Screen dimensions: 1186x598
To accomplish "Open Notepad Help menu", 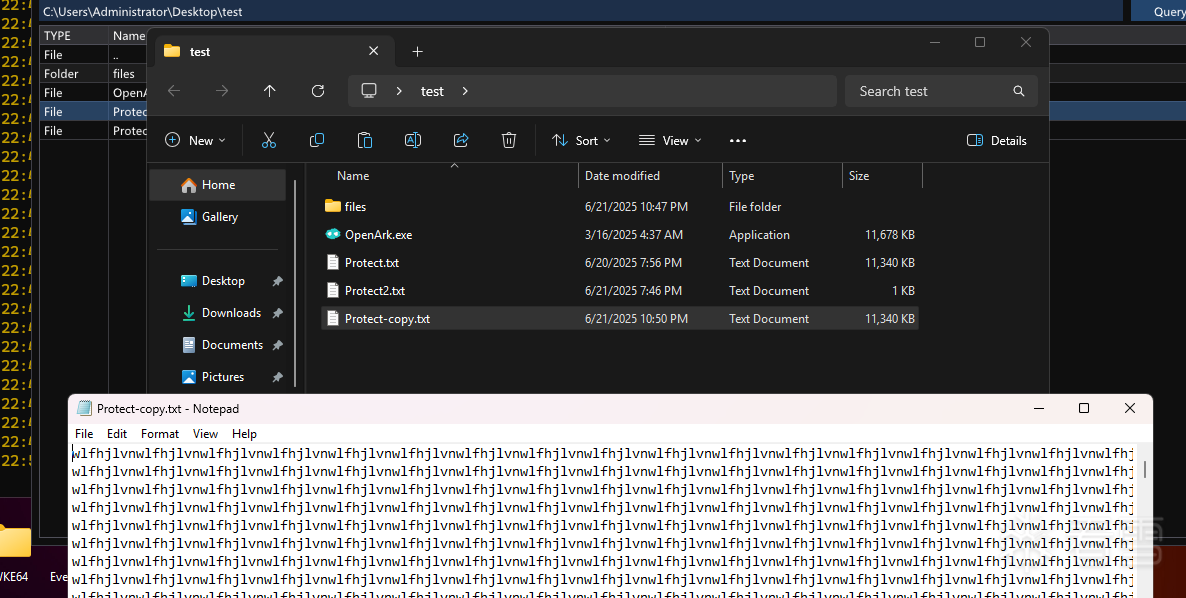I will tap(244, 434).
